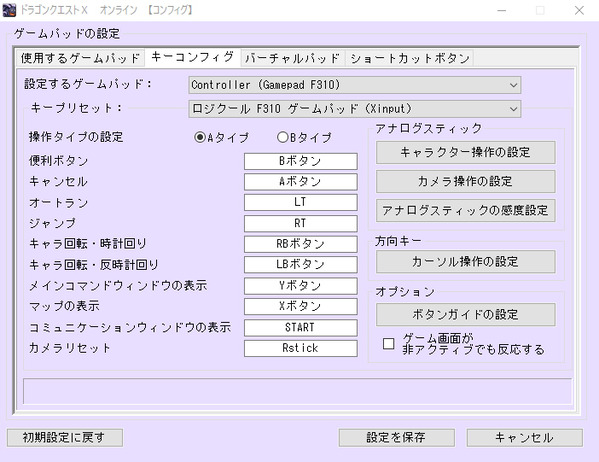
Task: Click the 便利ボタン field showing Bボタン
Action: click(x=301, y=161)
